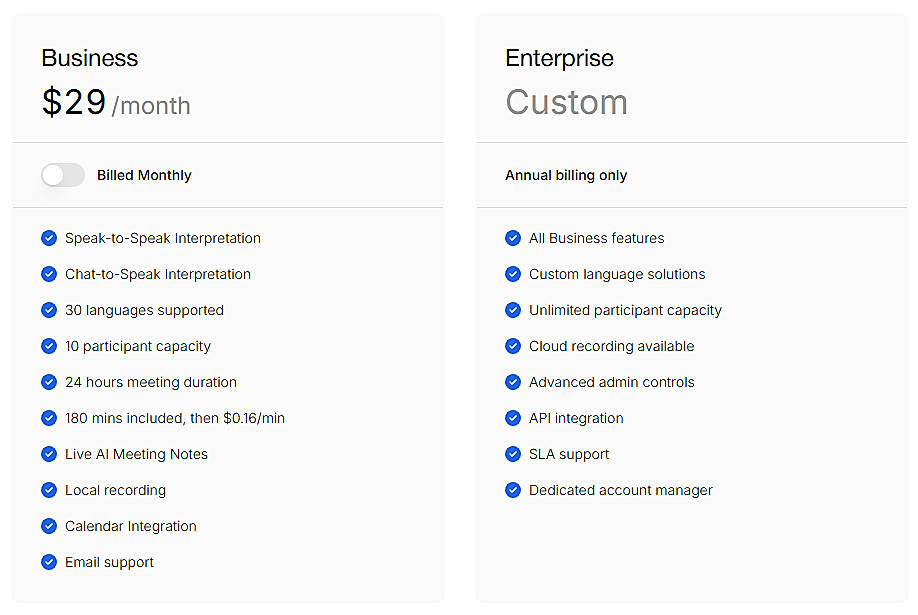This screenshot has height=615, width=918.
Task: Click the SLA support text
Action: tap(569, 454)
